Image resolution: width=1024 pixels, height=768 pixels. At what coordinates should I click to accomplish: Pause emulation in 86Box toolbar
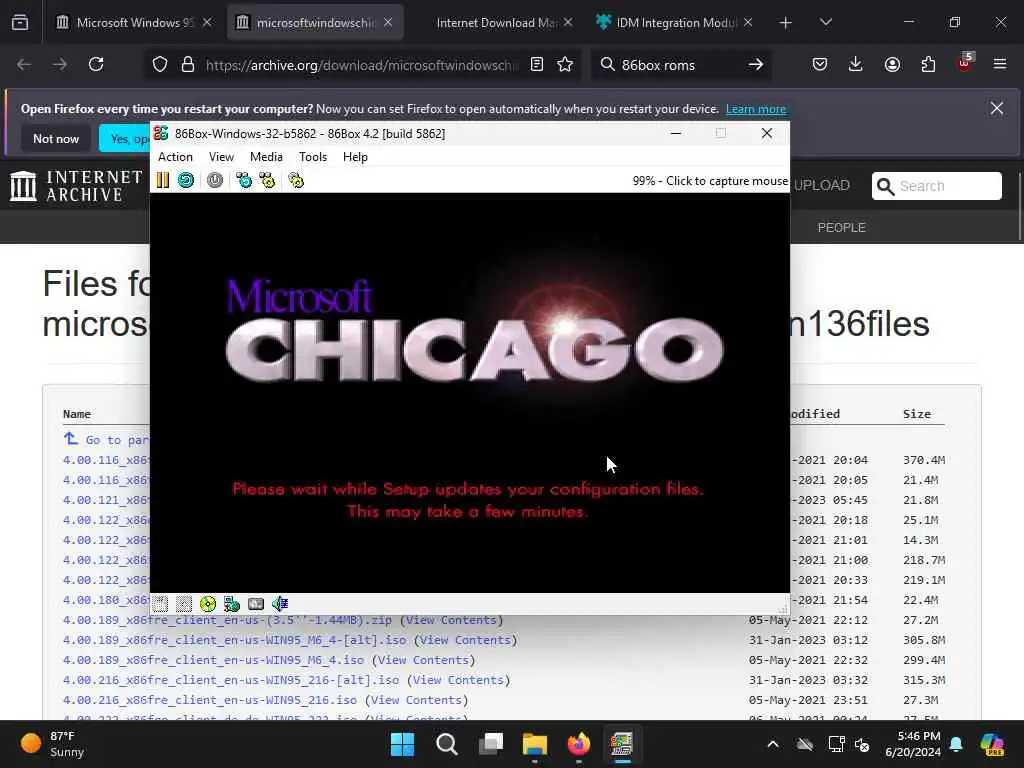click(x=163, y=180)
